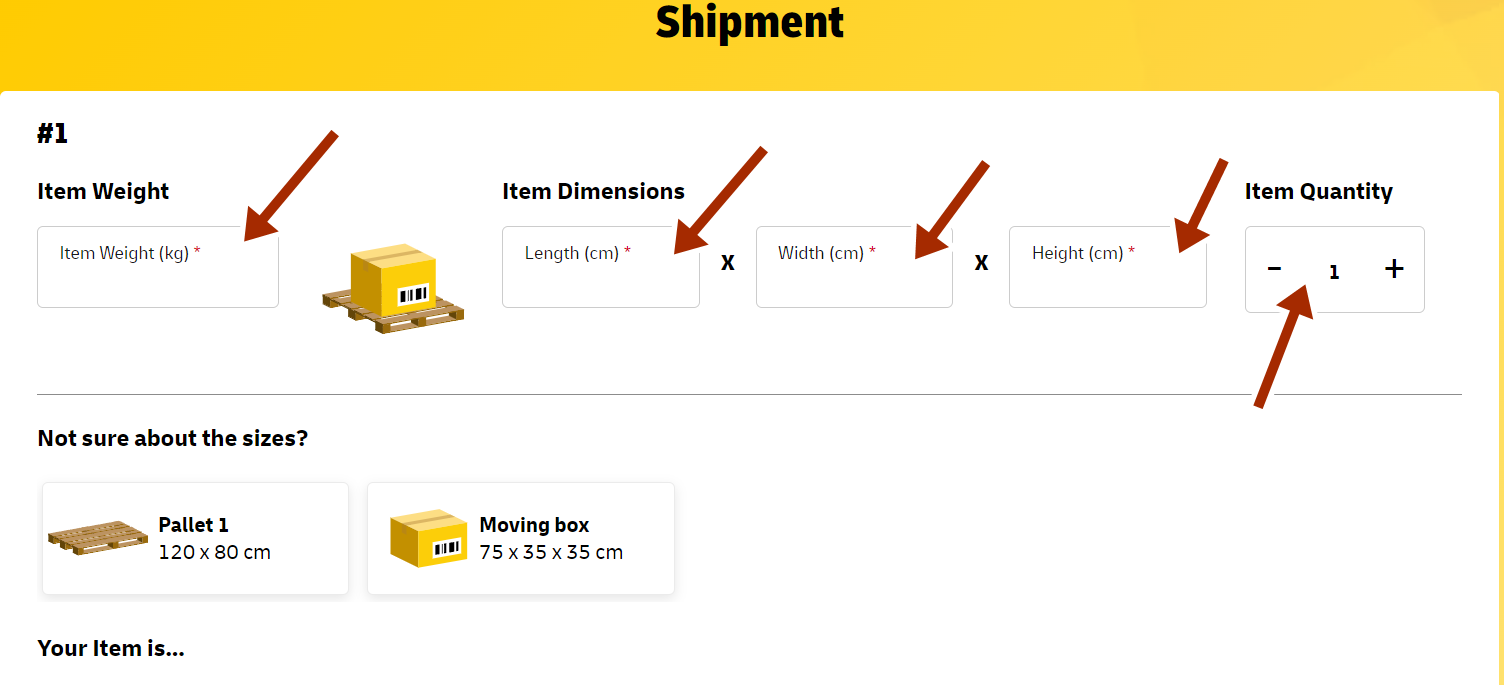Image resolution: width=1504 pixels, height=685 pixels.
Task: Increase the item quantity with the plus button
Action: tap(1394, 269)
